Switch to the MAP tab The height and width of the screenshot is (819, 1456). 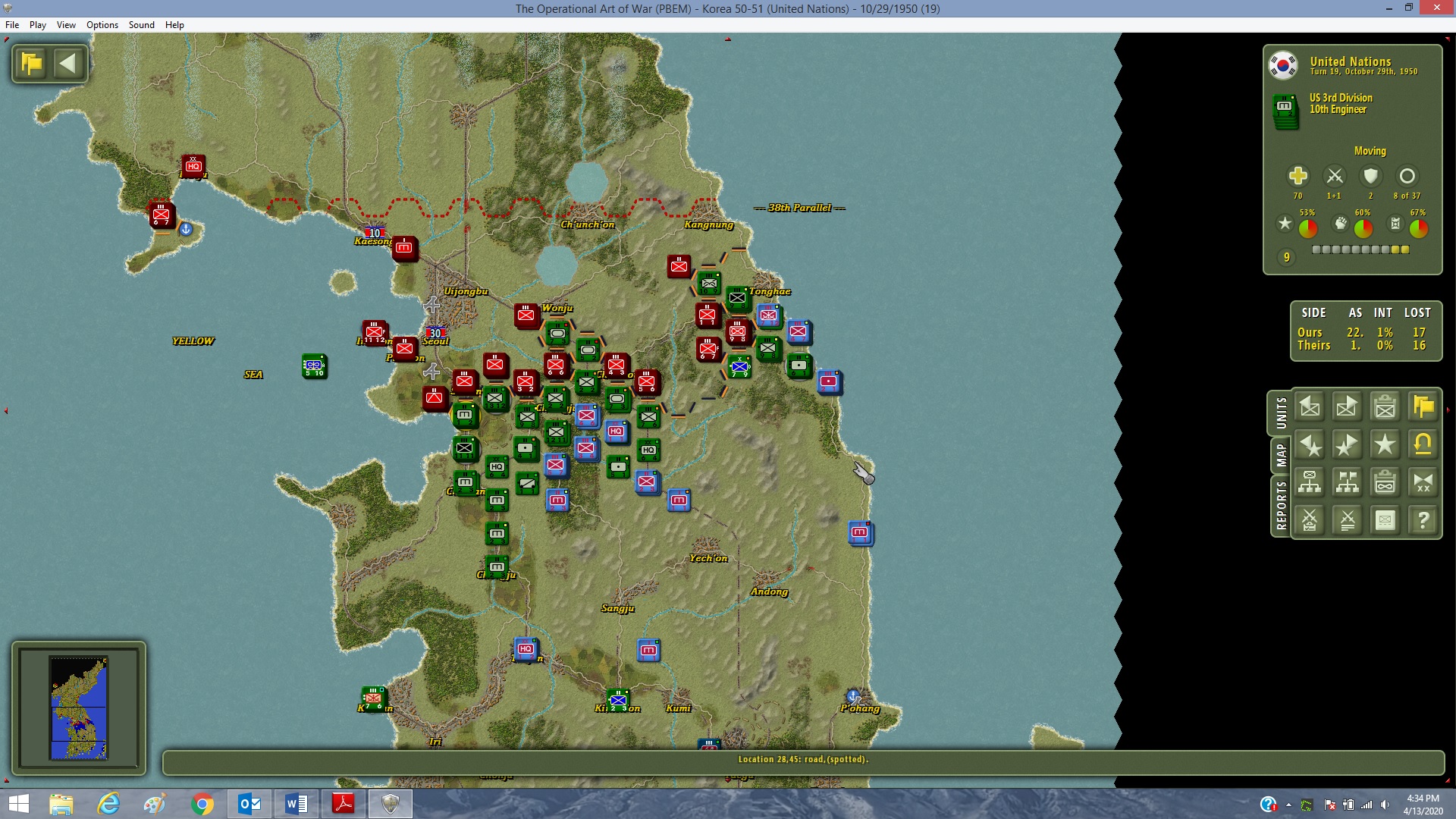tap(1282, 456)
